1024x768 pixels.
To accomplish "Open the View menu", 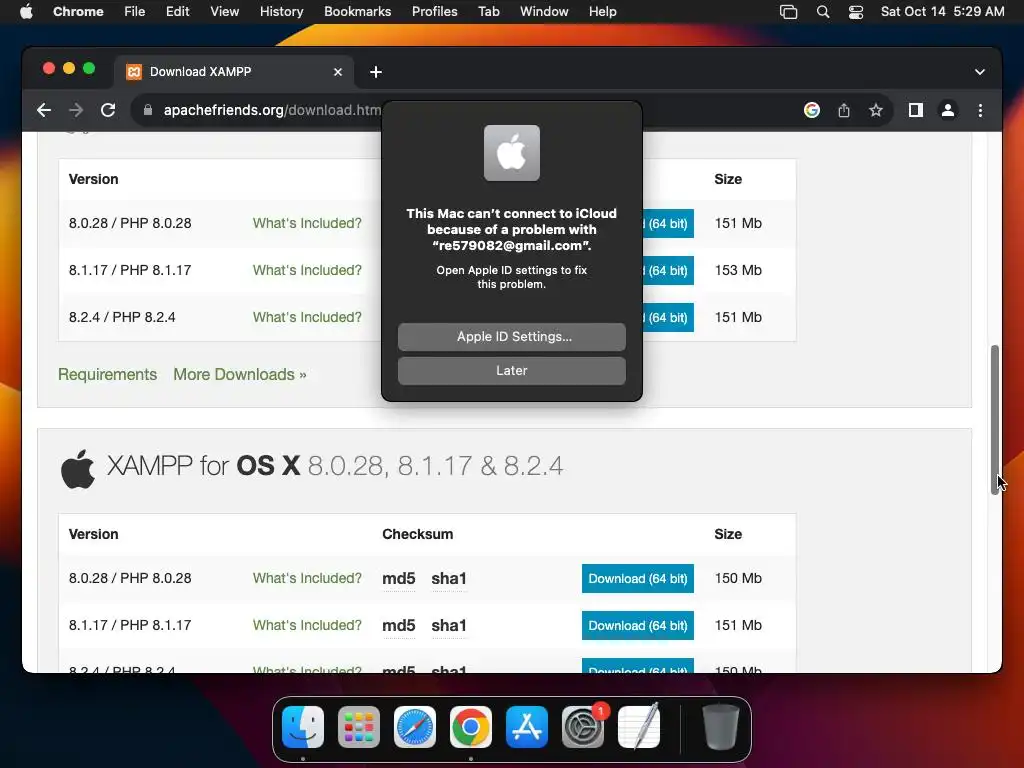I will click(224, 11).
